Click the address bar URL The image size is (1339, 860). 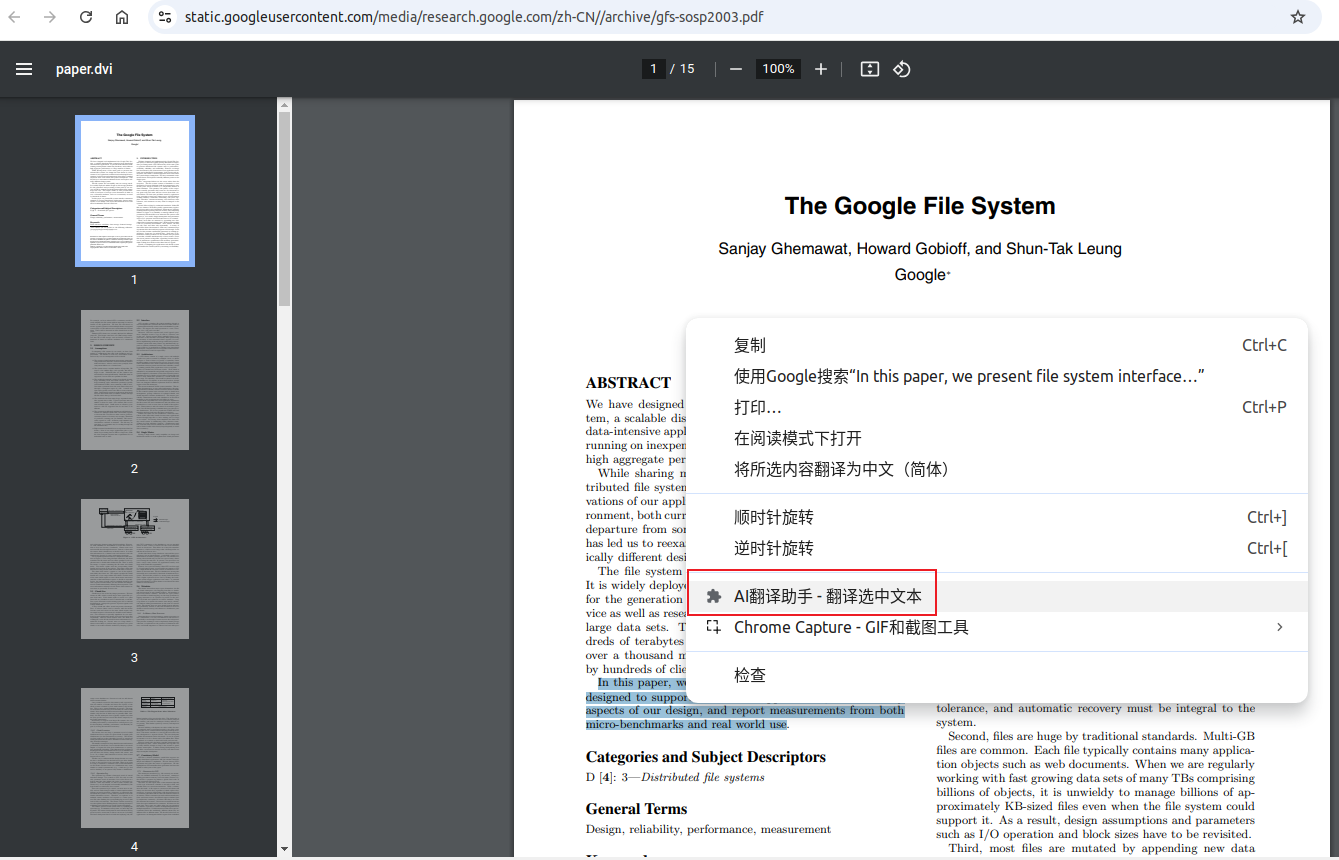tap(475, 17)
